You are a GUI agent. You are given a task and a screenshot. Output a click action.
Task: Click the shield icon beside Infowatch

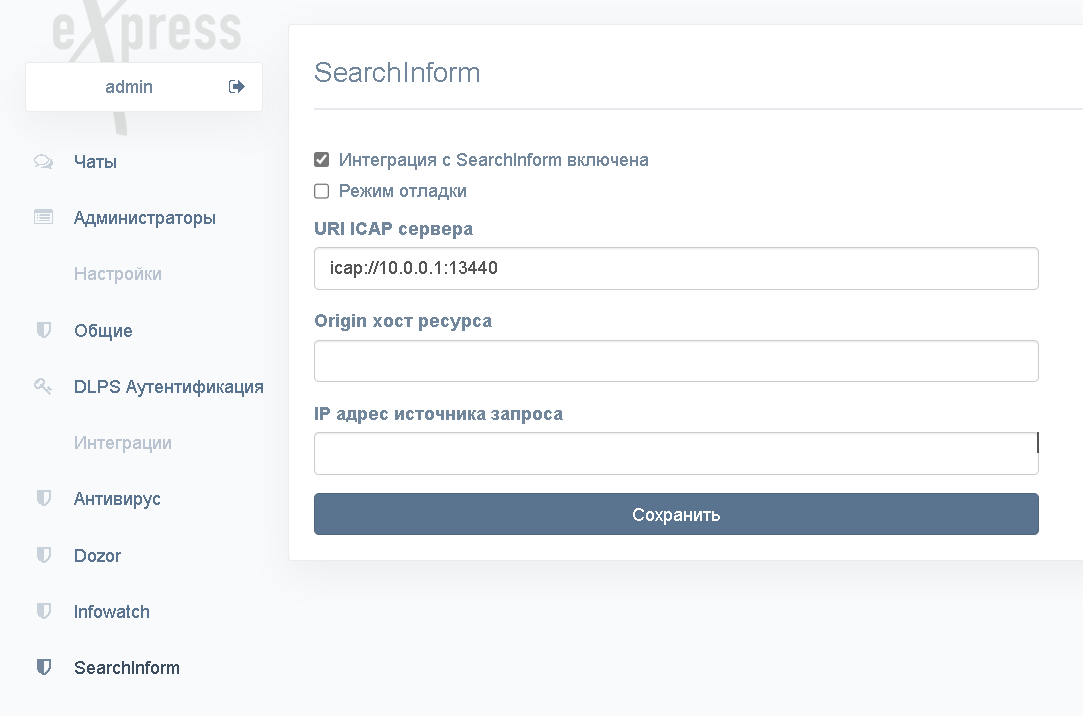[x=44, y=611]
